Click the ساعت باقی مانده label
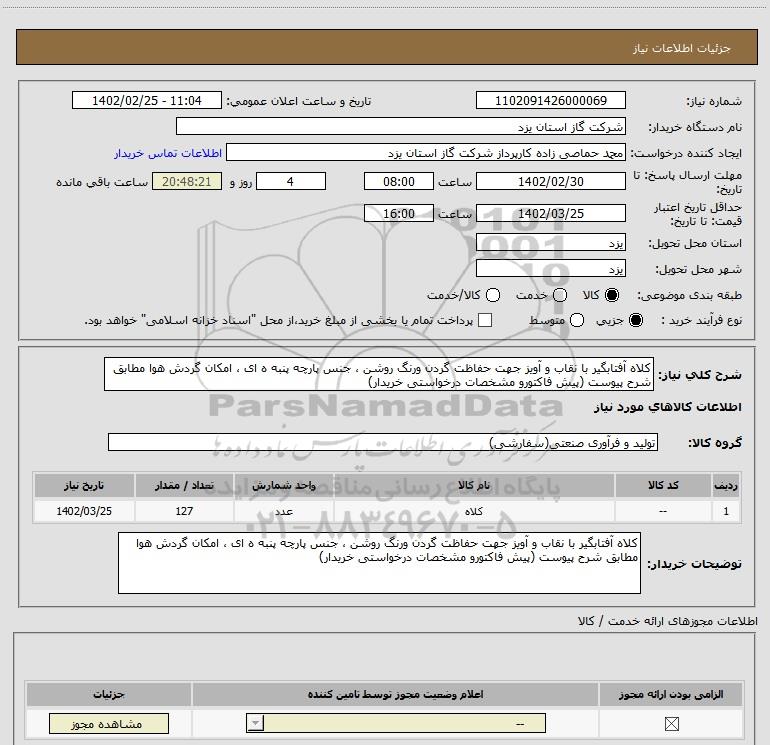Viewport: 770px width, 745px height. click(x=102, y=182)
